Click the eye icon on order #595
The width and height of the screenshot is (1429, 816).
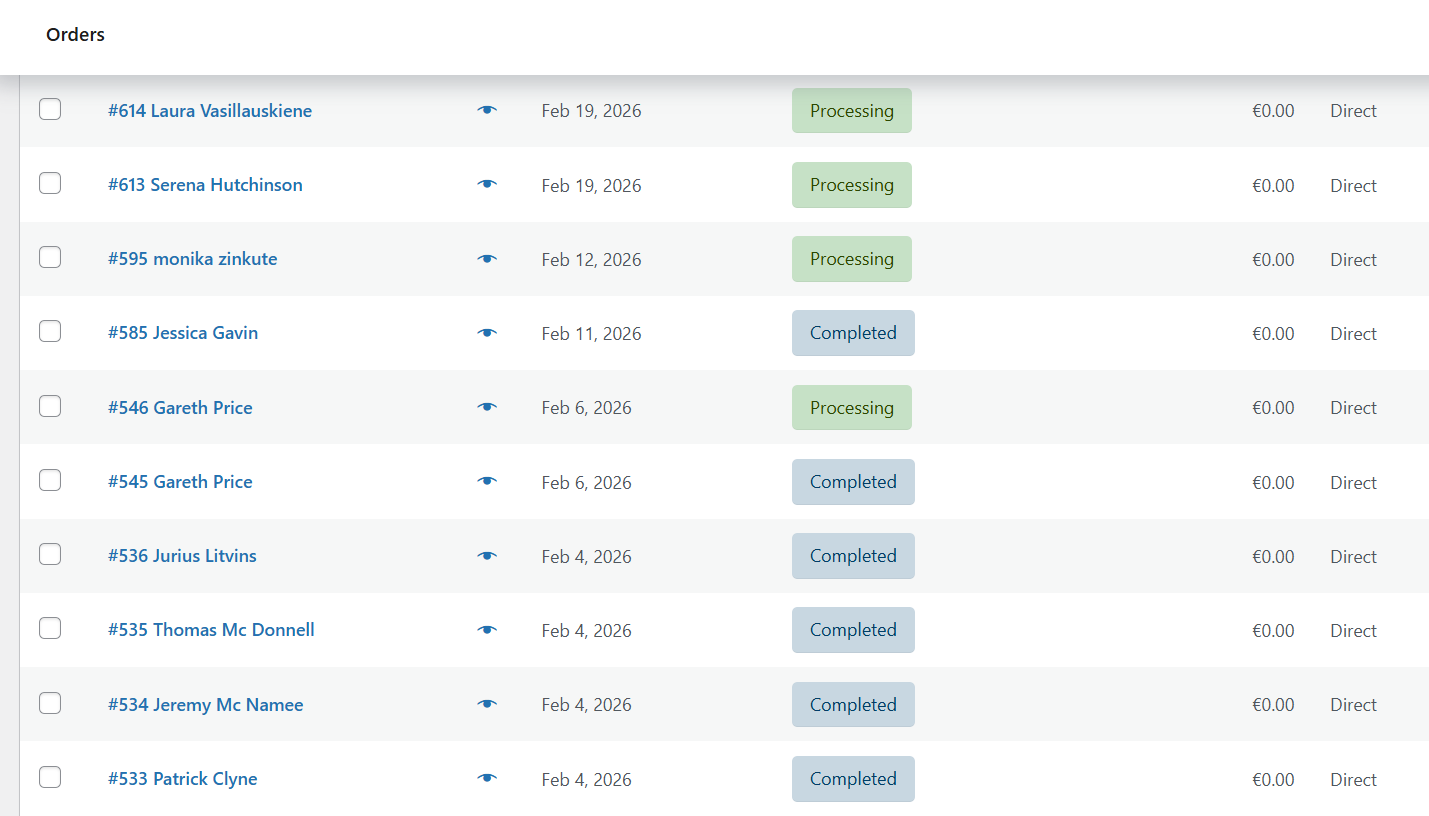coord(486,258)
